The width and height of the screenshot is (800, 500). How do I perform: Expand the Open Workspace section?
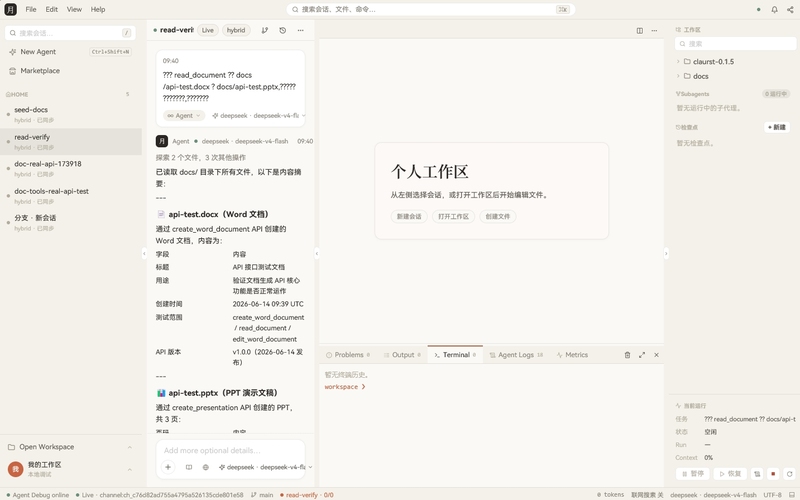click(x=70, y=447)
